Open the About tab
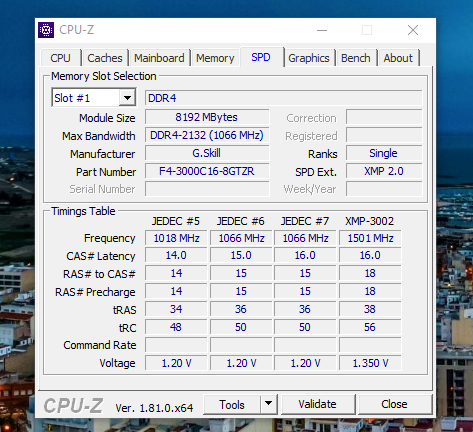This screenshot has height=432, width=473. pyautogui.click(x=398, y=58)
